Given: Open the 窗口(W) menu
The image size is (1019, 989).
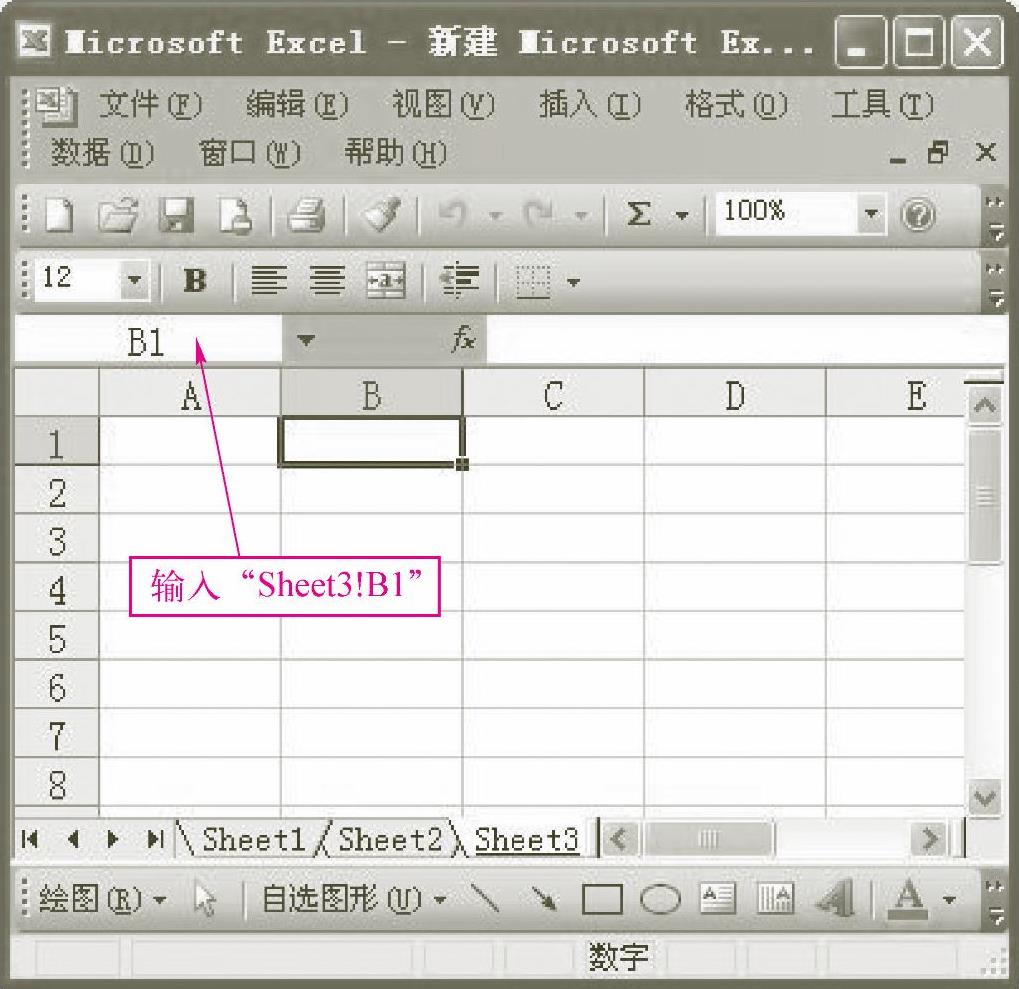Looking at the screenshot, I should tap(250, 153).
